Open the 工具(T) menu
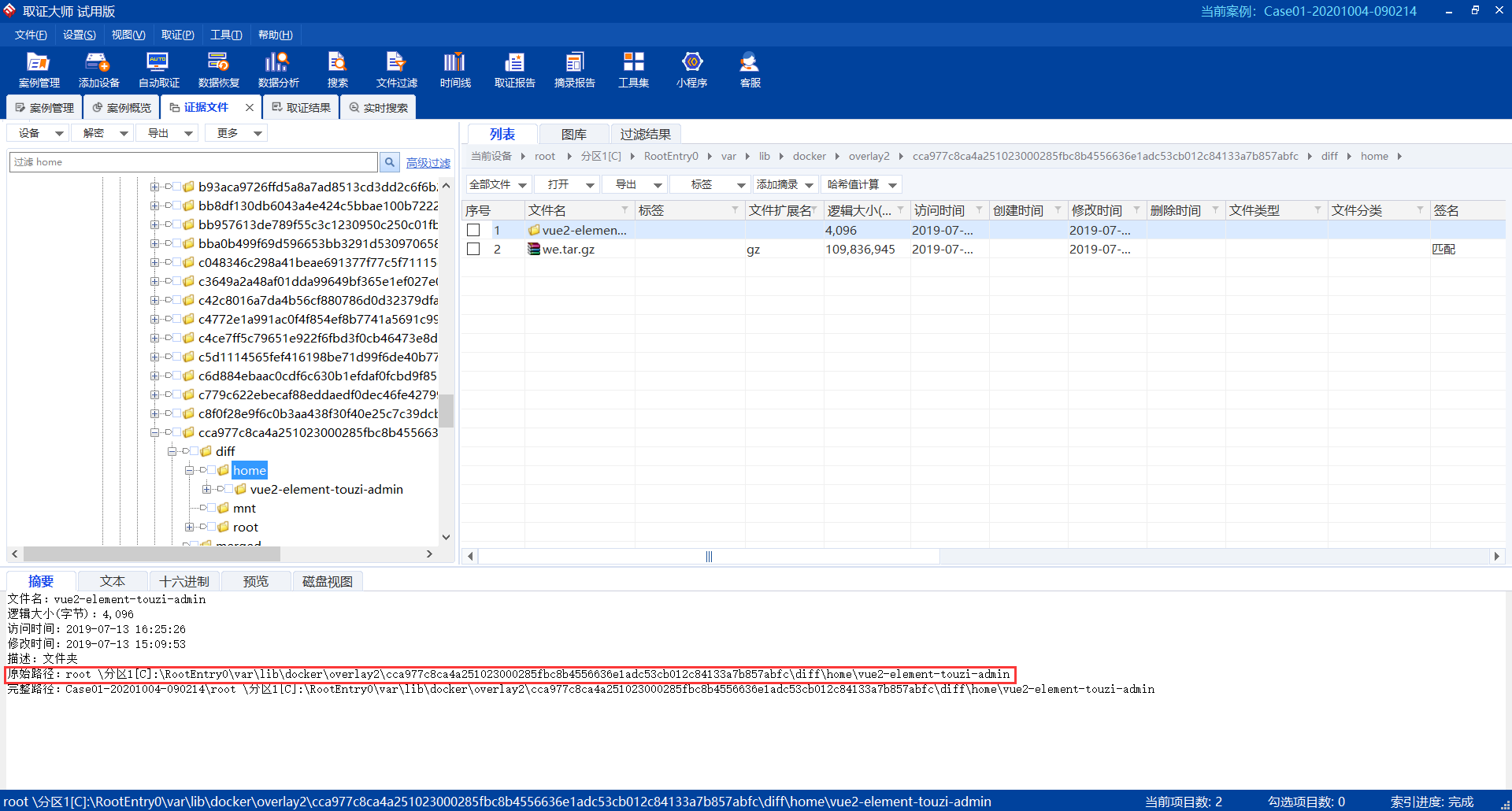This screenshot has width=1512, height=811. pyautogui.click(x=226, y=35)
